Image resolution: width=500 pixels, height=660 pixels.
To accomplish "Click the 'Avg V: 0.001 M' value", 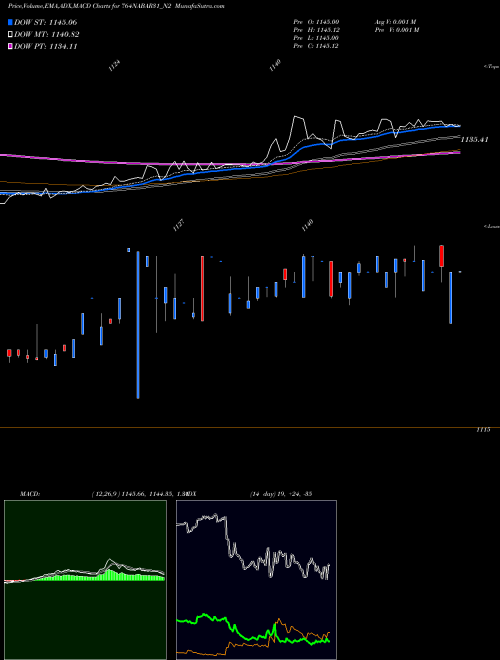I will point(397,22).
